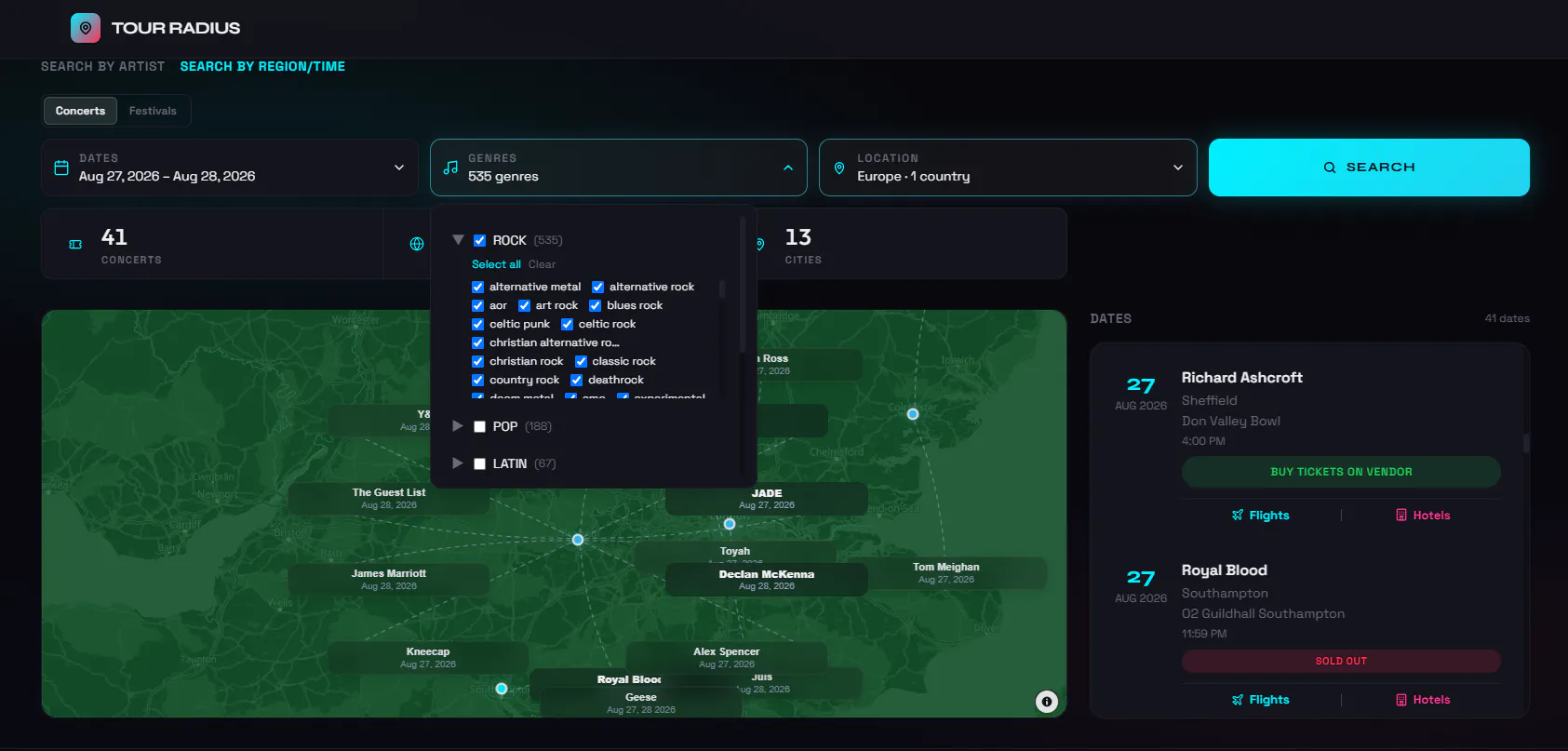Click The Guest List map label
Screen dimensions: 1568x751
(389, 498)
